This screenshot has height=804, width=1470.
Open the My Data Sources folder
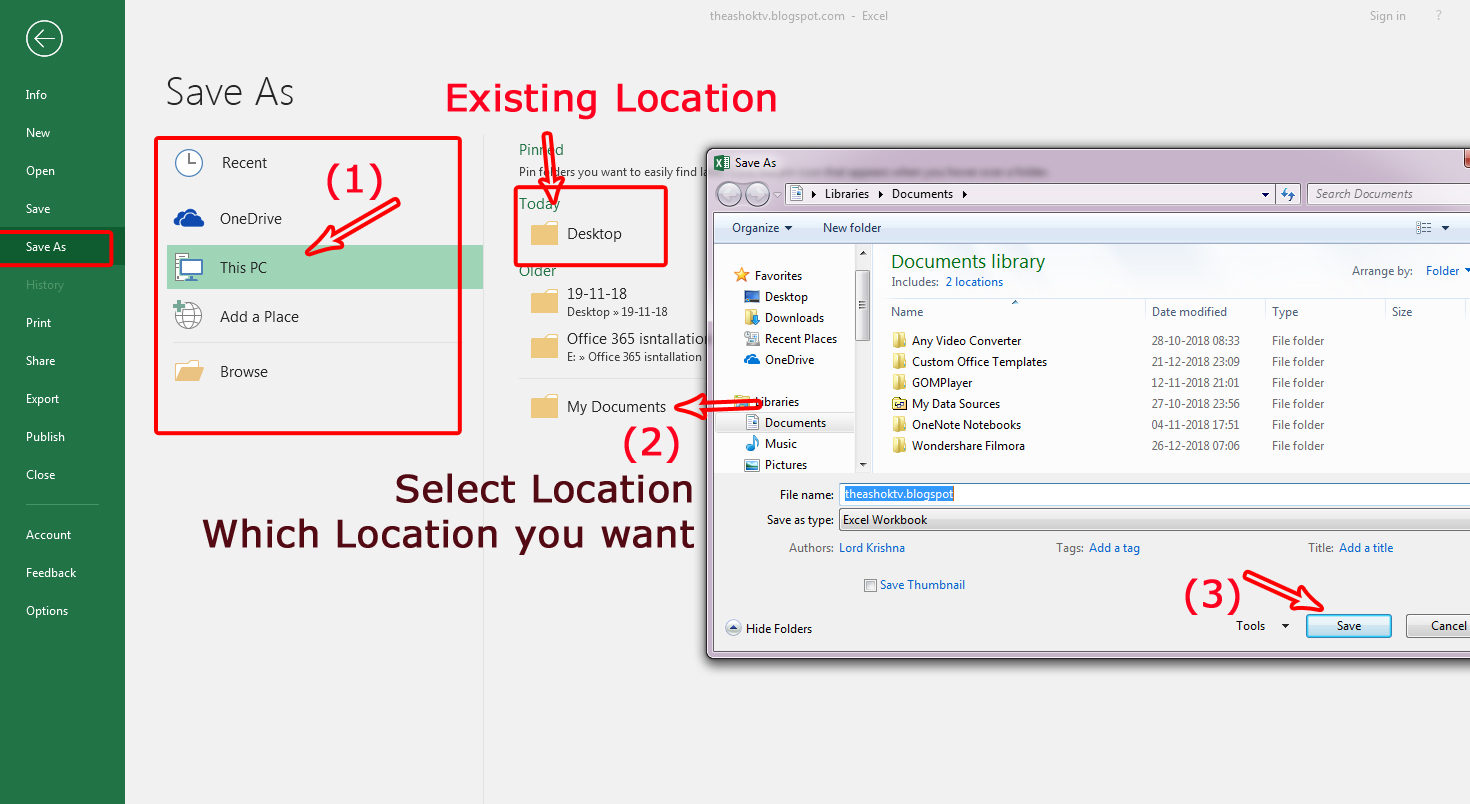click(945, 404)
